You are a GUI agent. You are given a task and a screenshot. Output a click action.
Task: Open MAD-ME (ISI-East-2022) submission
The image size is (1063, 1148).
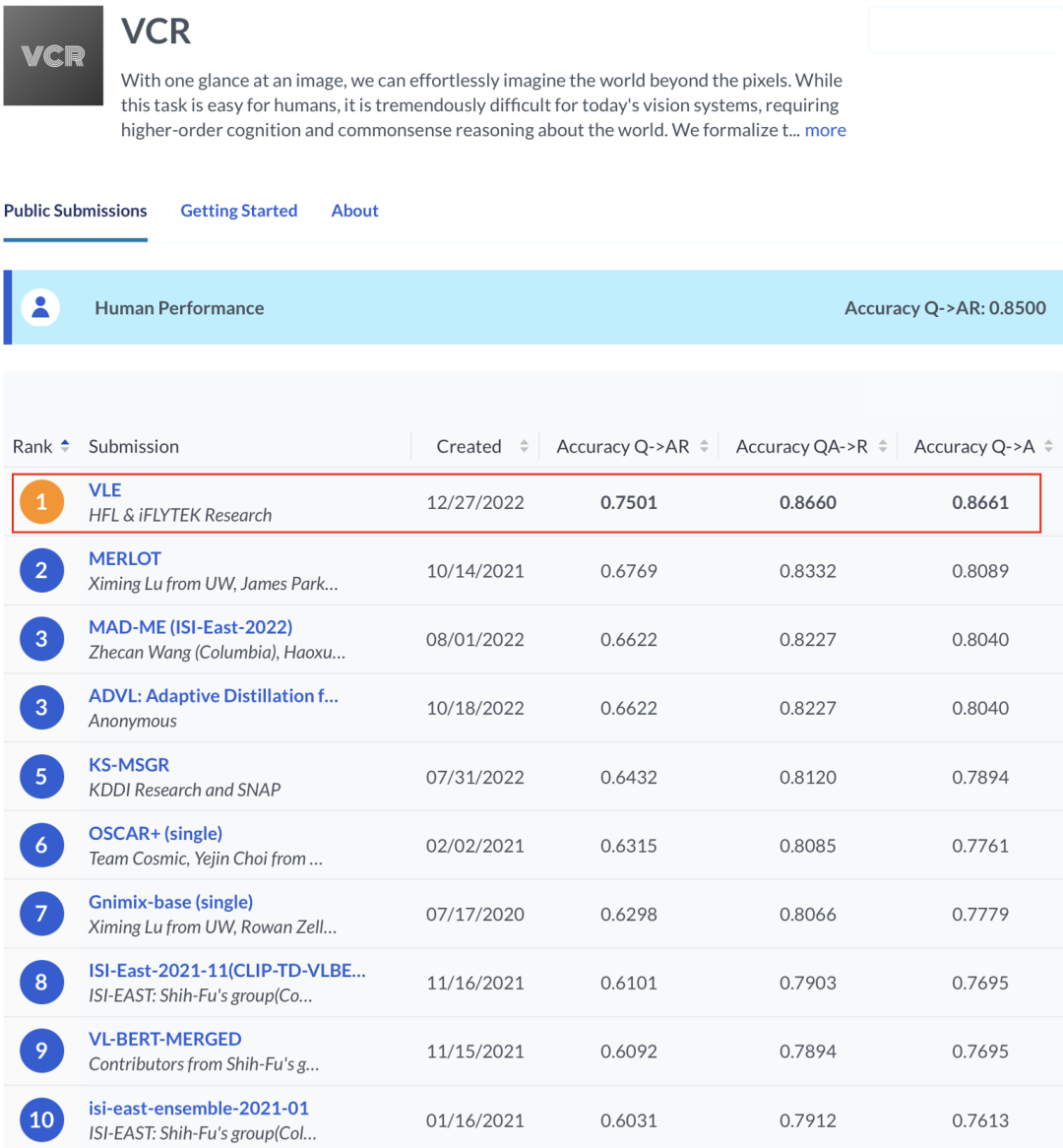190,627
